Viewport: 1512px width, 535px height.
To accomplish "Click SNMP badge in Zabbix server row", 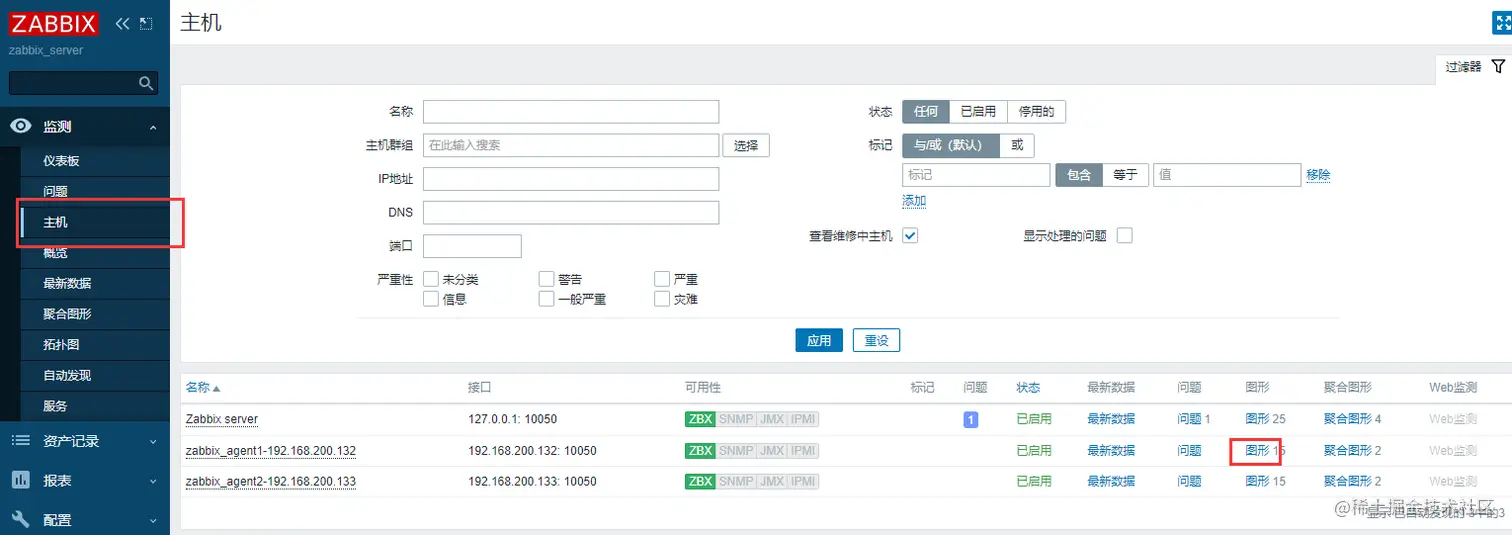I will [x=736, y=419].
